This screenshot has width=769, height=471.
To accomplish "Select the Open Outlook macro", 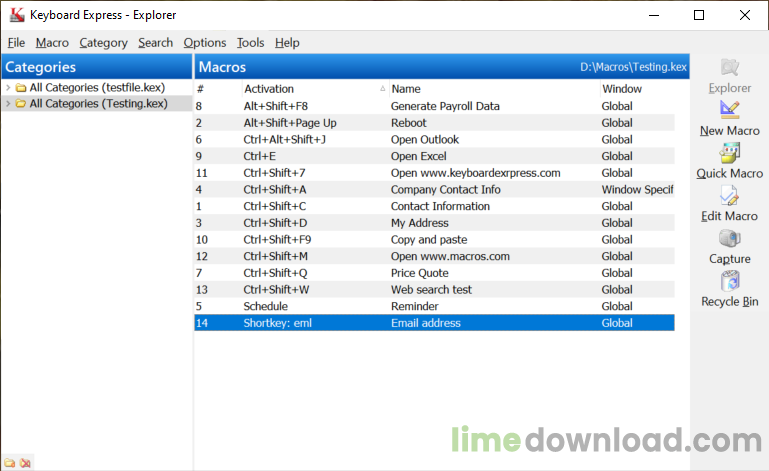I will click(x=435, y=139).
